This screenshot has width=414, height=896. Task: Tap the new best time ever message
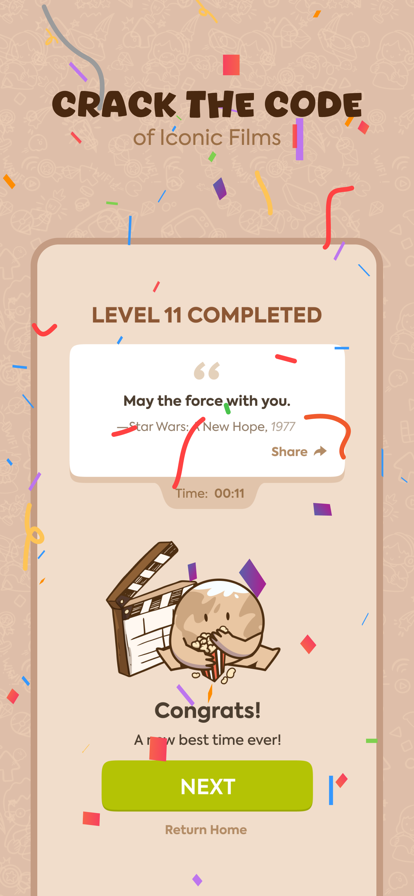coord(208,740)
